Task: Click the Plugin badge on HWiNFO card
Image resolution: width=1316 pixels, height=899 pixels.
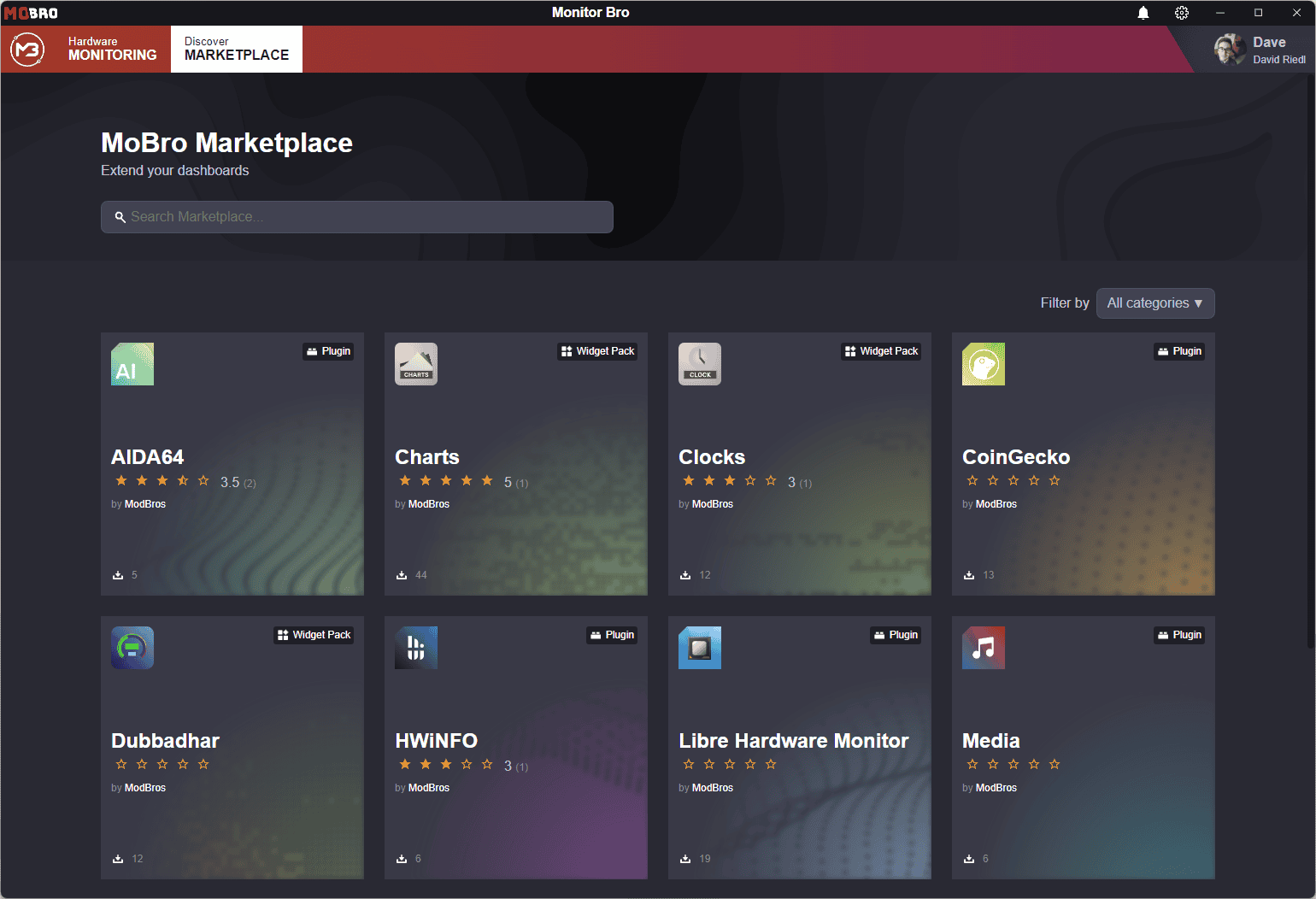Action: click(612, 635)
